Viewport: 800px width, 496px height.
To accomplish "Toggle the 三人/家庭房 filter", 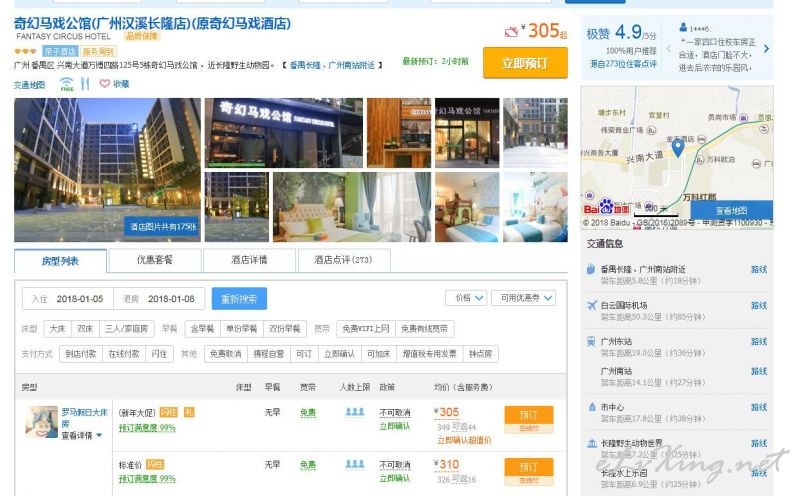I will (126, 329).
